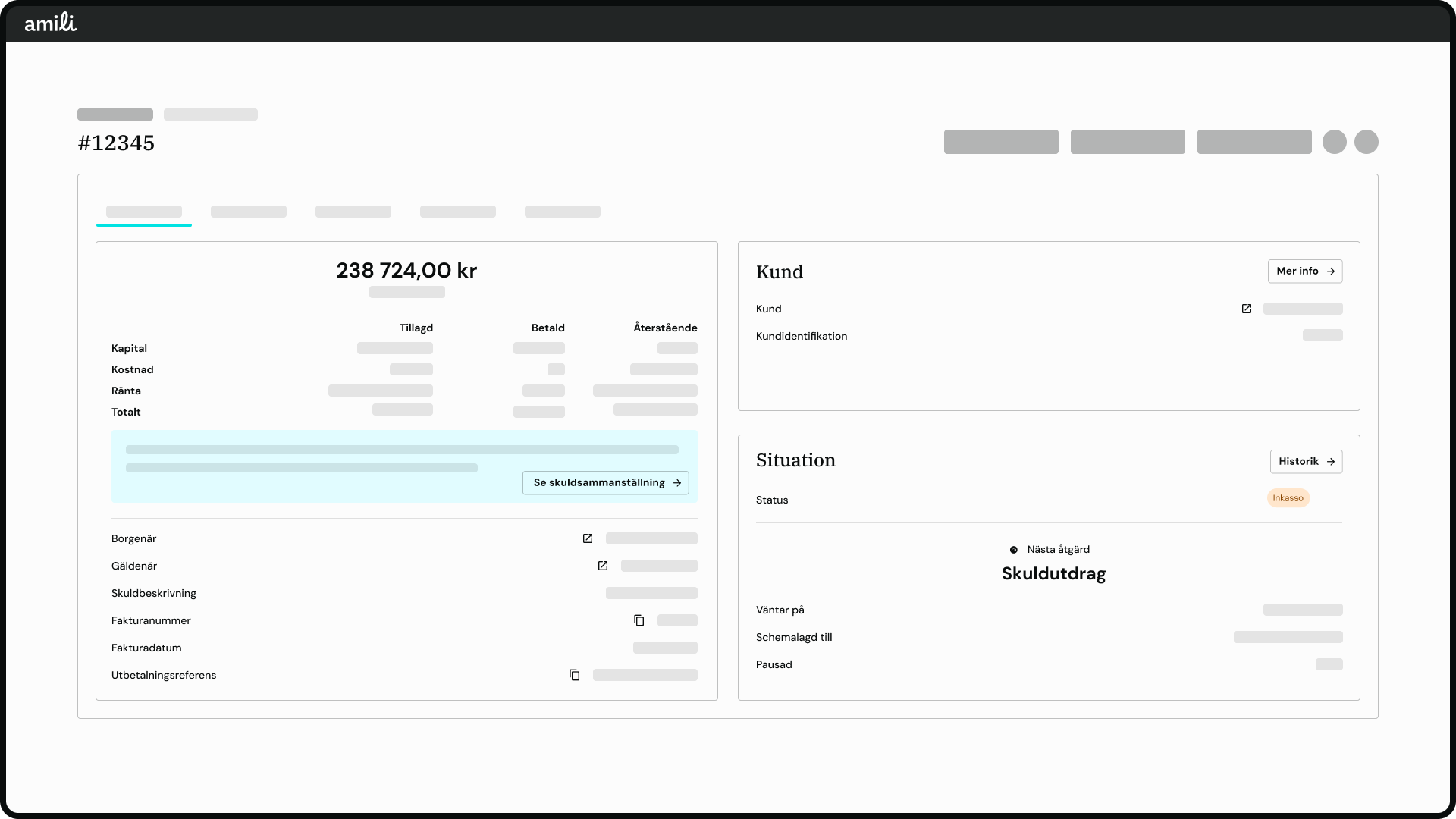
Task: Open Historik in Situation panel
Action: pos(1306,461)
